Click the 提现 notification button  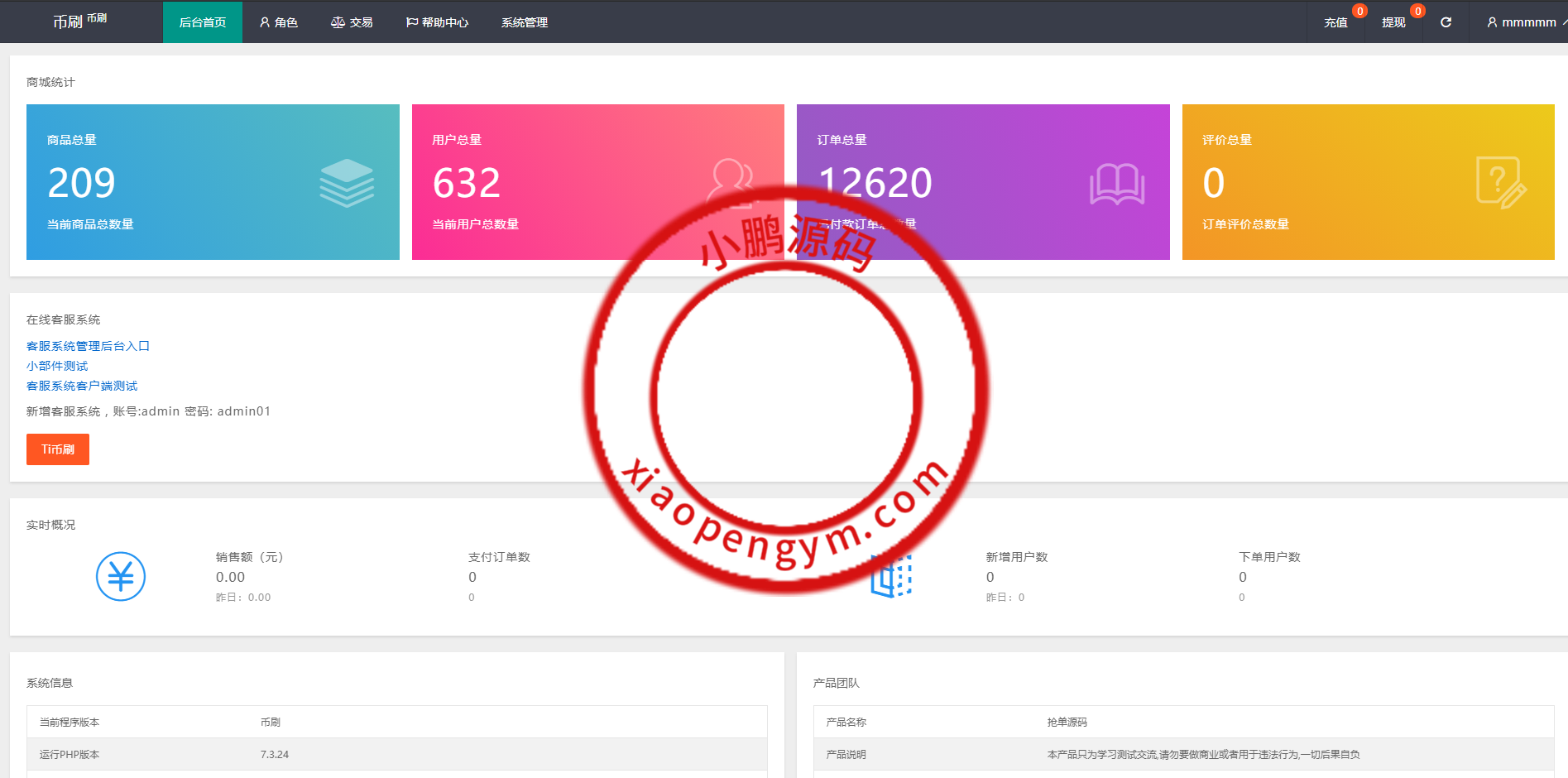tap(1393, 22)
